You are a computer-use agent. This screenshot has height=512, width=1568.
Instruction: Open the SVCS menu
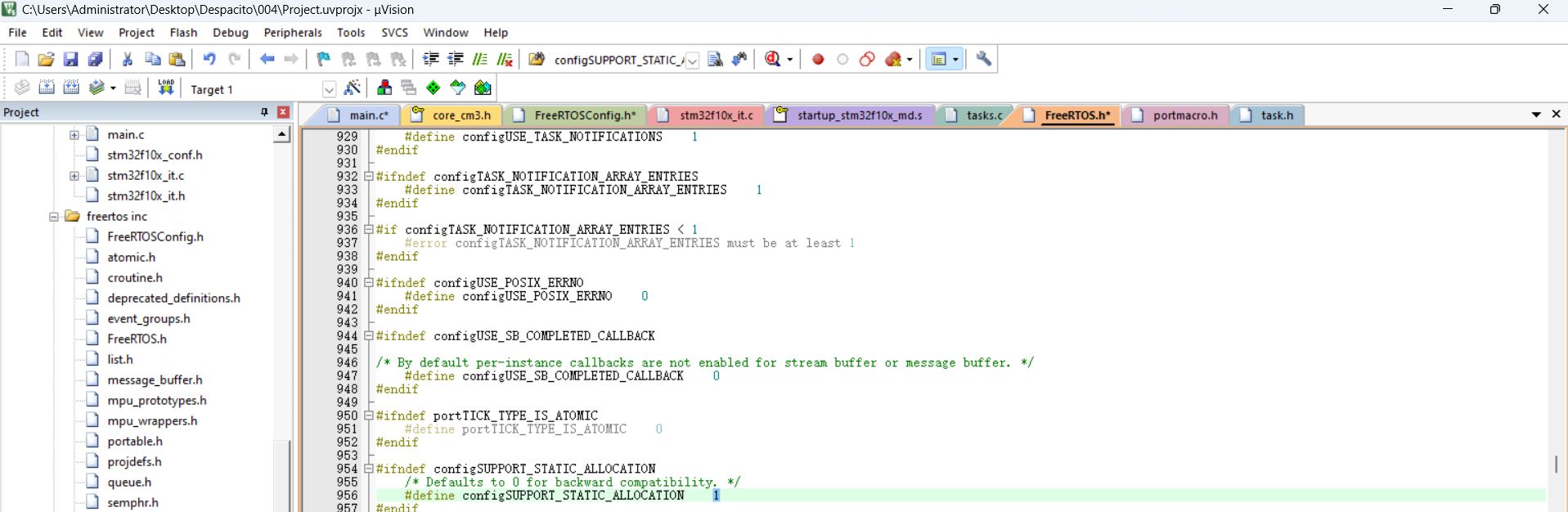(x=394, y=32)
